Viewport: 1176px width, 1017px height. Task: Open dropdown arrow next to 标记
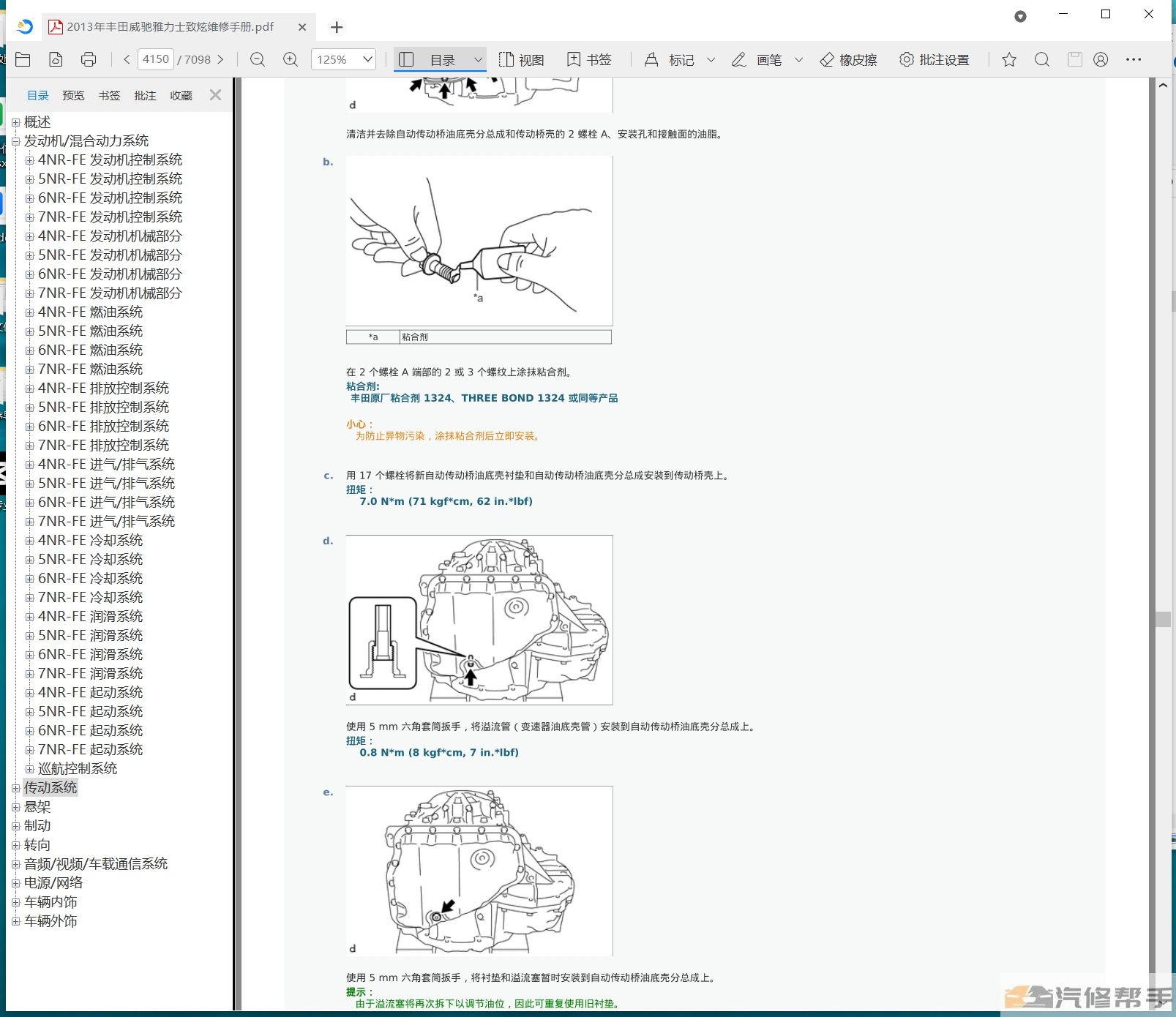pyautogui.click(x=711, y=60)
